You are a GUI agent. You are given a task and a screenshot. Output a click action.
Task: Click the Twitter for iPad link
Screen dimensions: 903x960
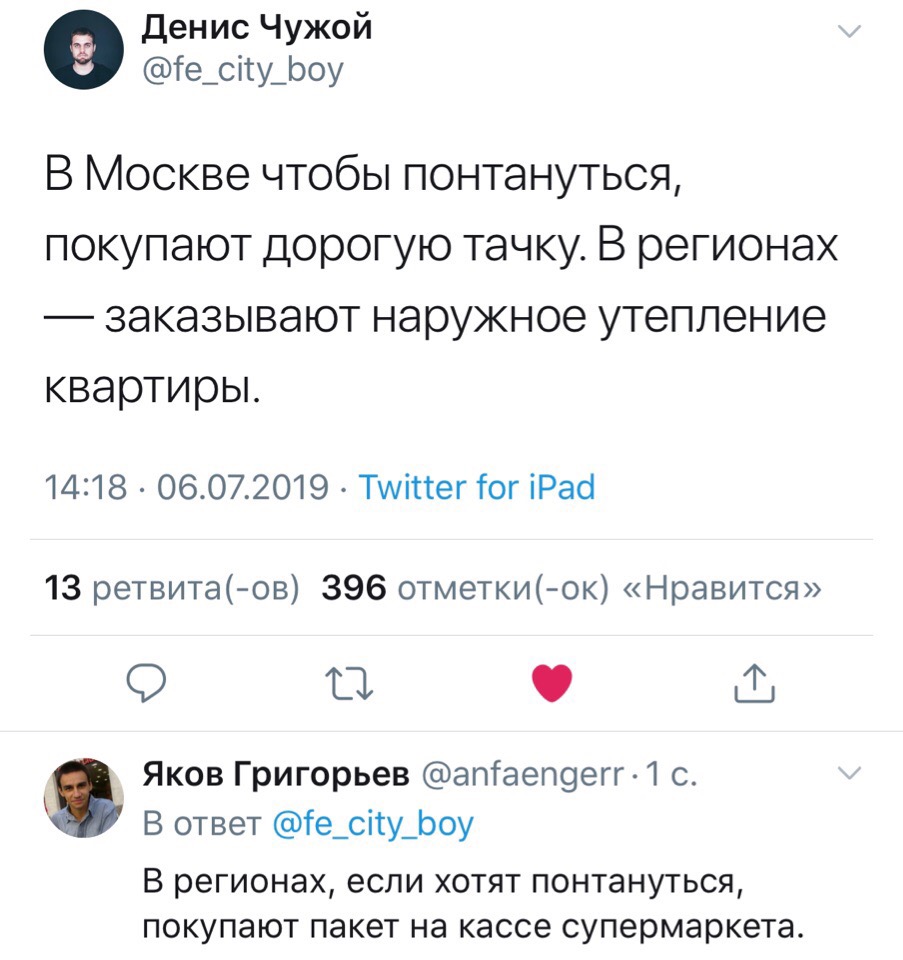click(x=476, y=488)
